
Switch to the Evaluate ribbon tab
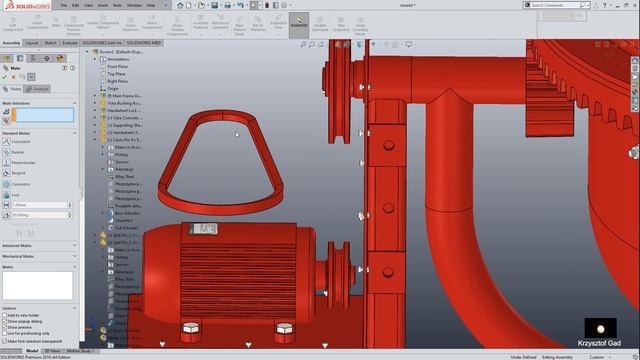click(70, 43)
